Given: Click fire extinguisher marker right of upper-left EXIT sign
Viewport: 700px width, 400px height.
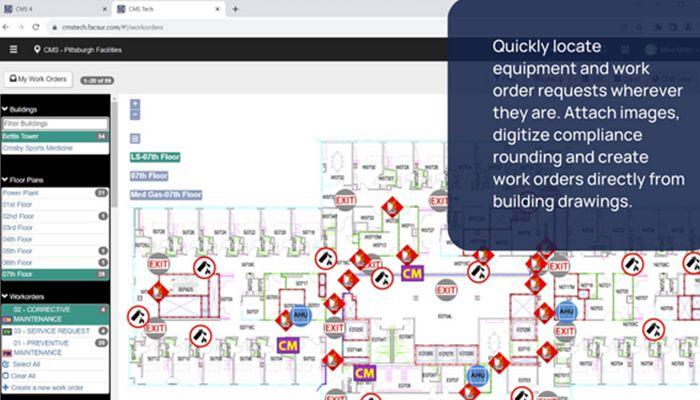Looking at the screenshot, I should 204,267.
